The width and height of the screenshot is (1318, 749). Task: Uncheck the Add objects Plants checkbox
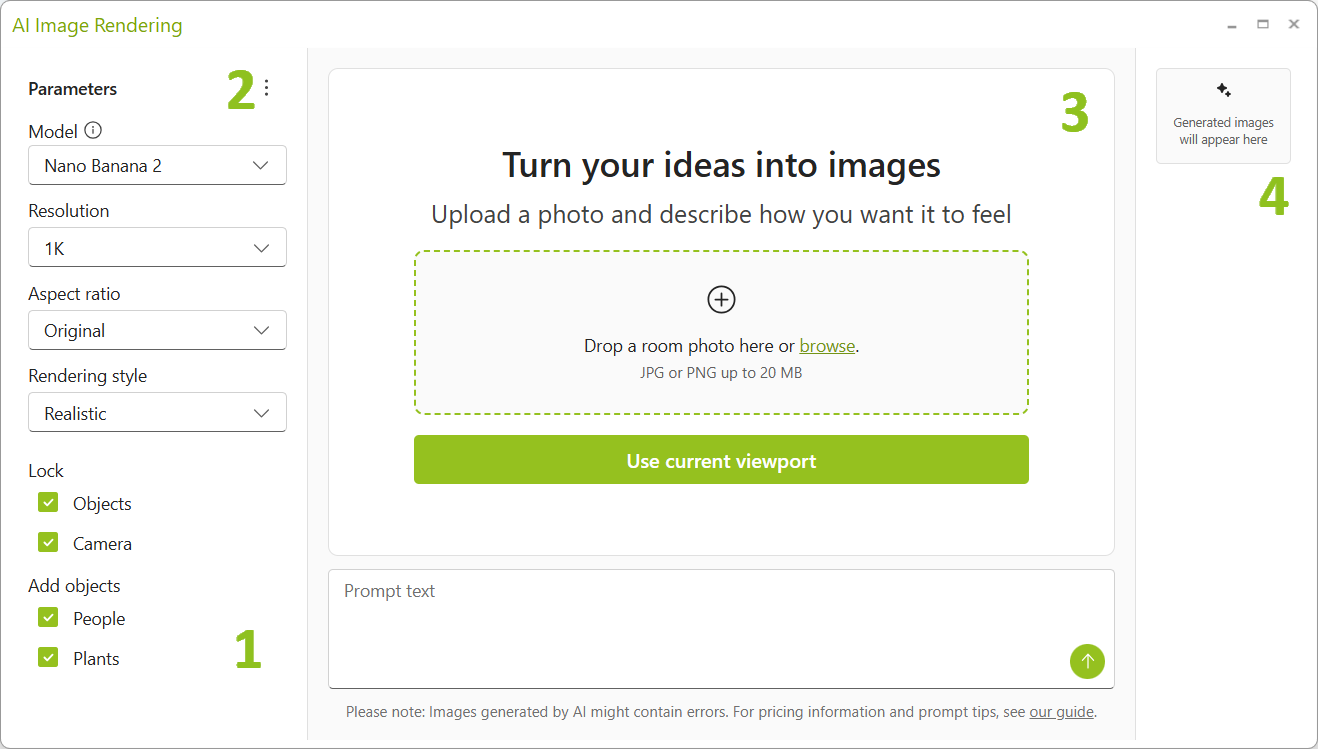click(x=48, y=657)
